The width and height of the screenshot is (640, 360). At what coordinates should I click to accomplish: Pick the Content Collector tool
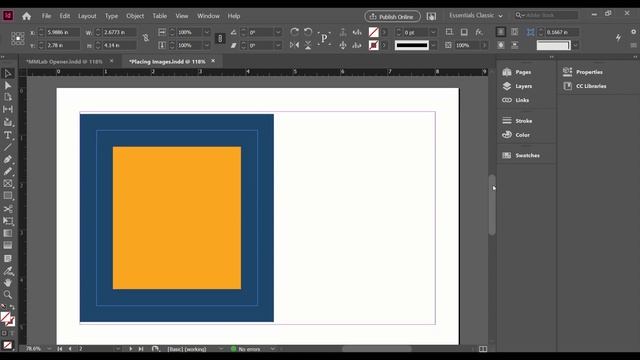click(7, 122)
